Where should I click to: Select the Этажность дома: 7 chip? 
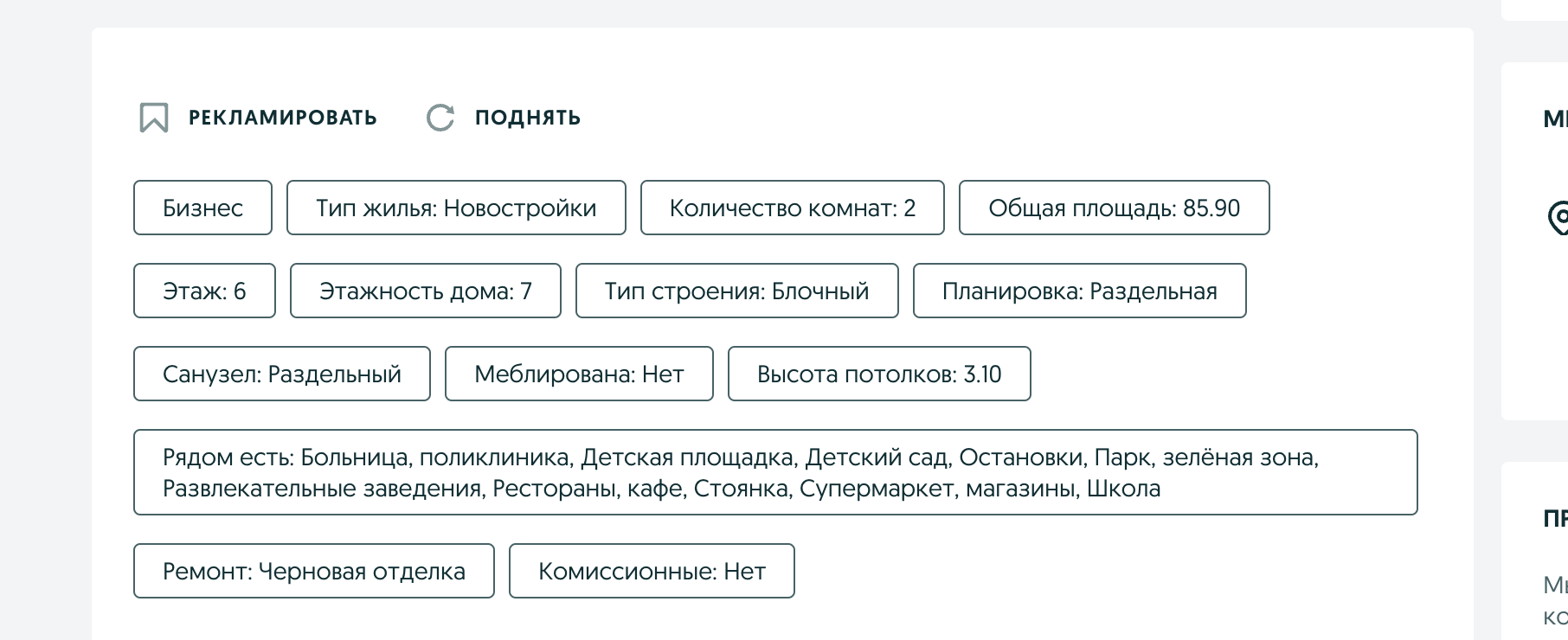point(425,291)
